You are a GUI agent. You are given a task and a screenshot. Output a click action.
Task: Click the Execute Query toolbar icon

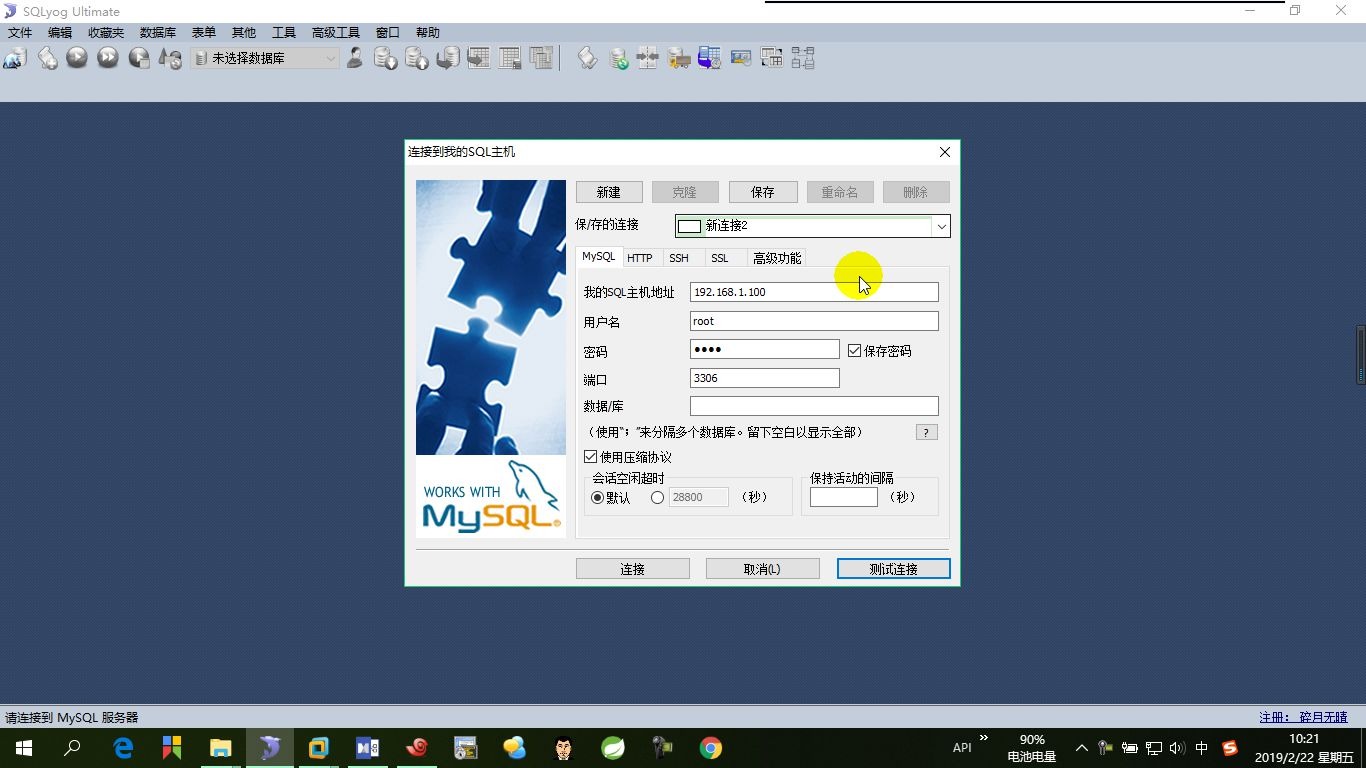tap(76, 57)
